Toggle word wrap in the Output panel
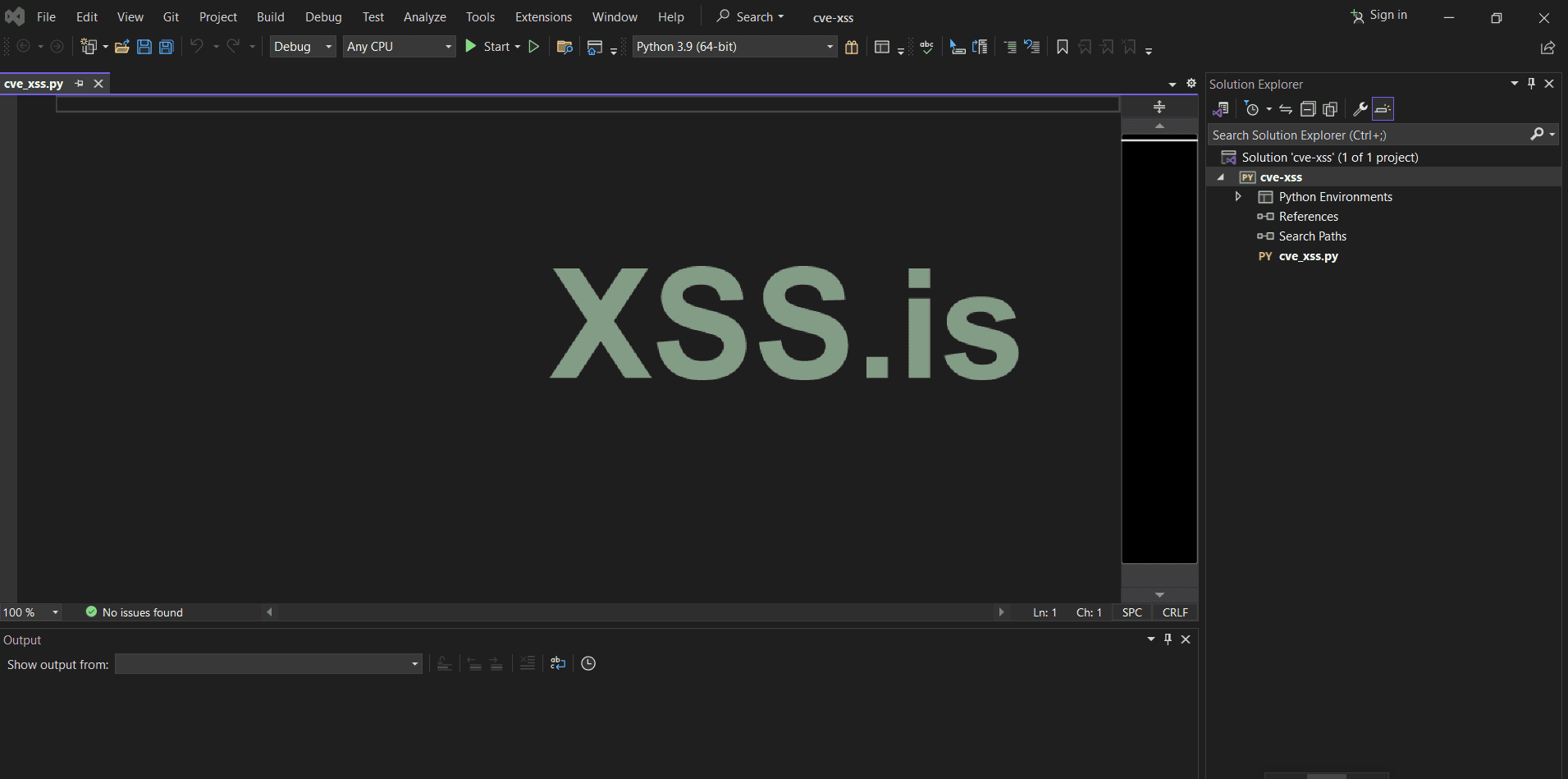This screenshot has width=1568, height=779. pyautogui.click(x=558, y=663)
